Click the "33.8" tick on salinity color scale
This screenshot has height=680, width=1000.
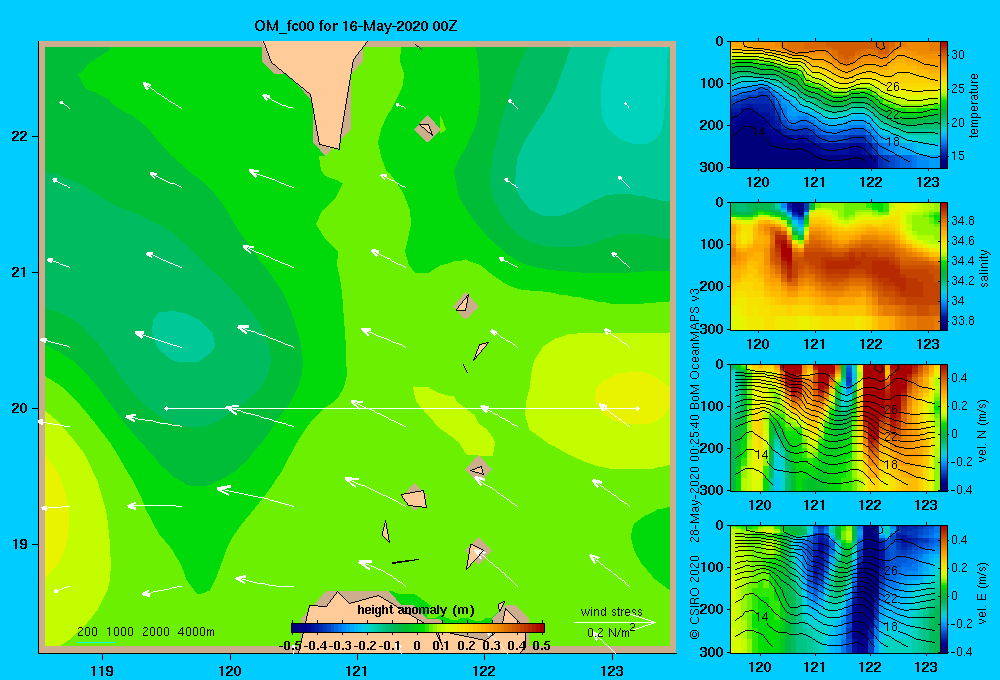962,321
